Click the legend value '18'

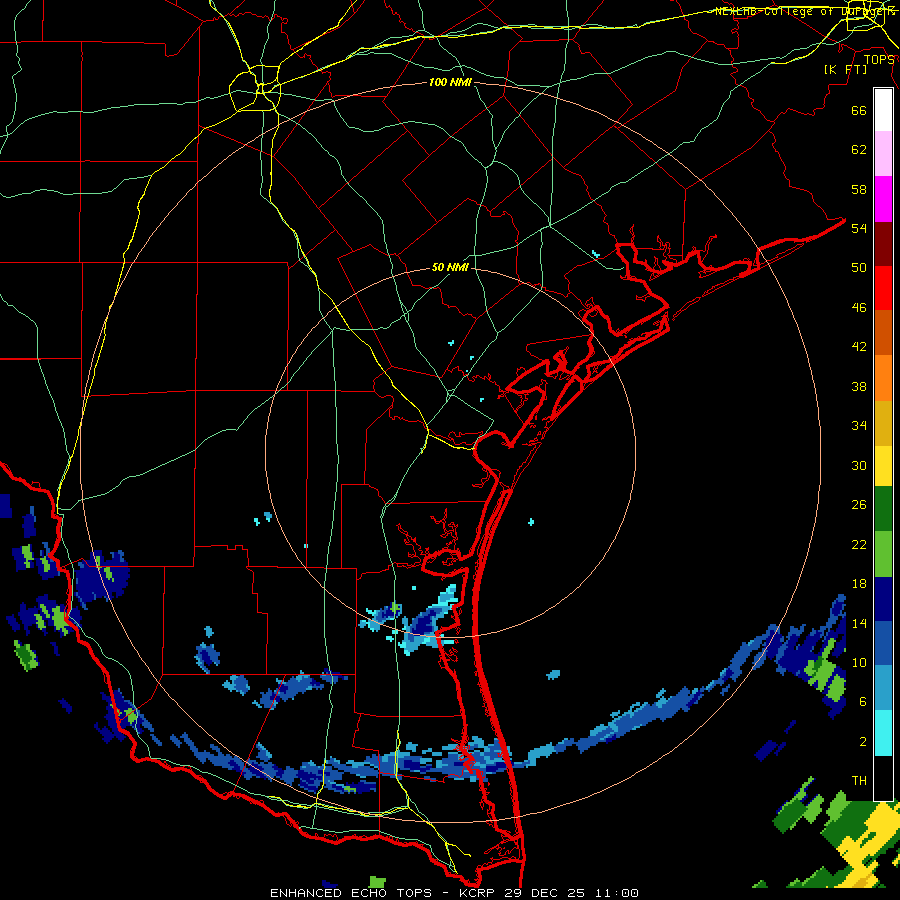[x=859, y=584]
